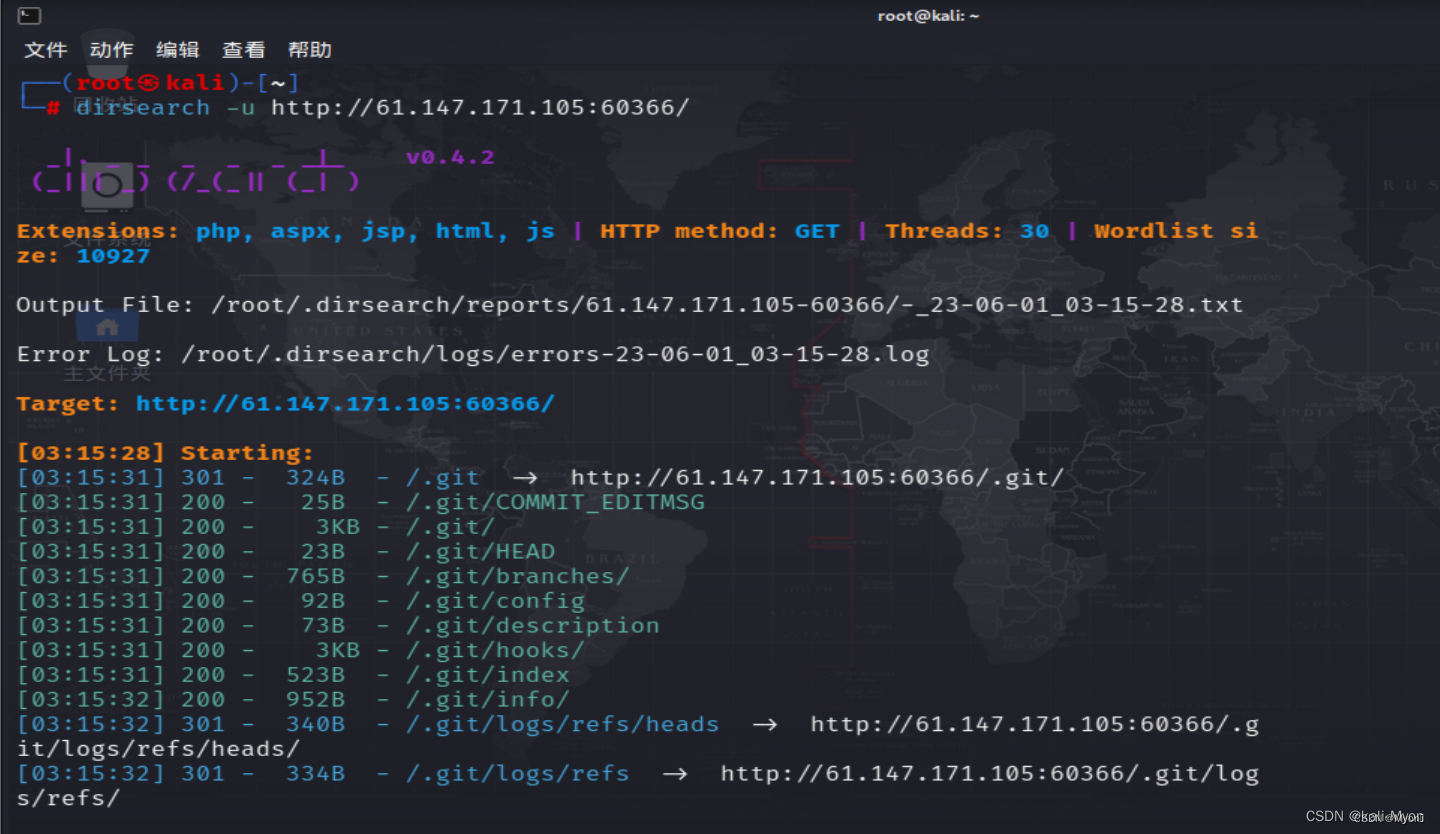Click the /.git redirect URL
Screen dimensions: 1440x834
pos(817,477)
